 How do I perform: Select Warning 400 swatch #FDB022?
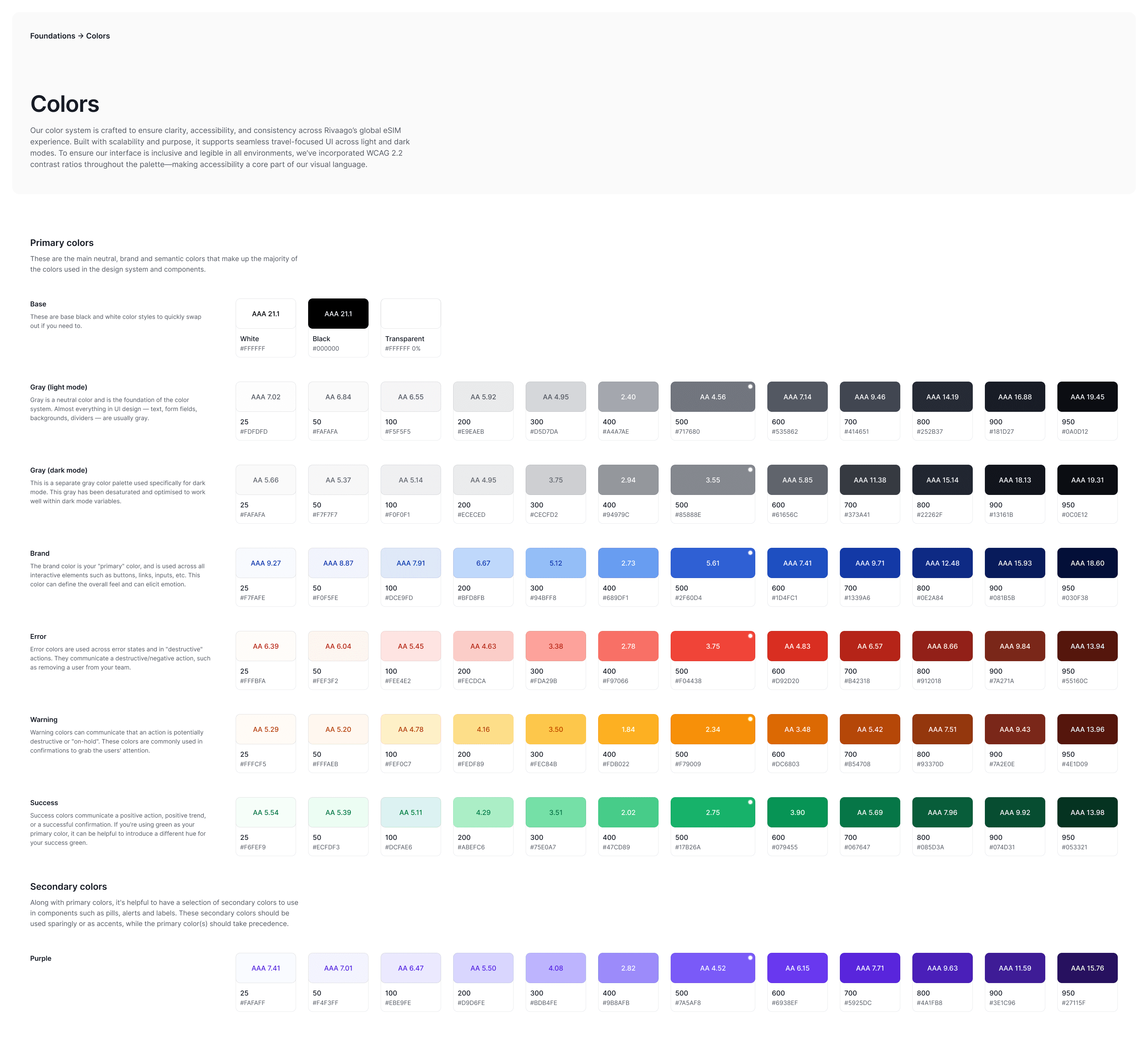[x=628, y=729]
